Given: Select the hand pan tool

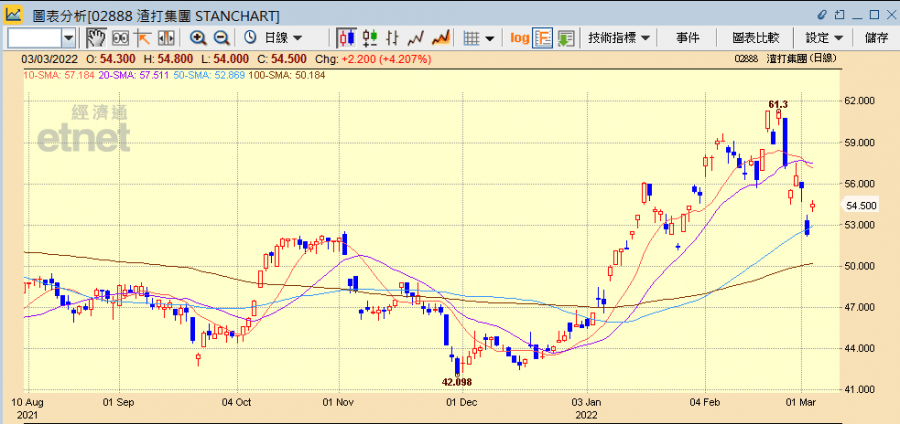Looking at the screenshot, I should click(96, 38).
